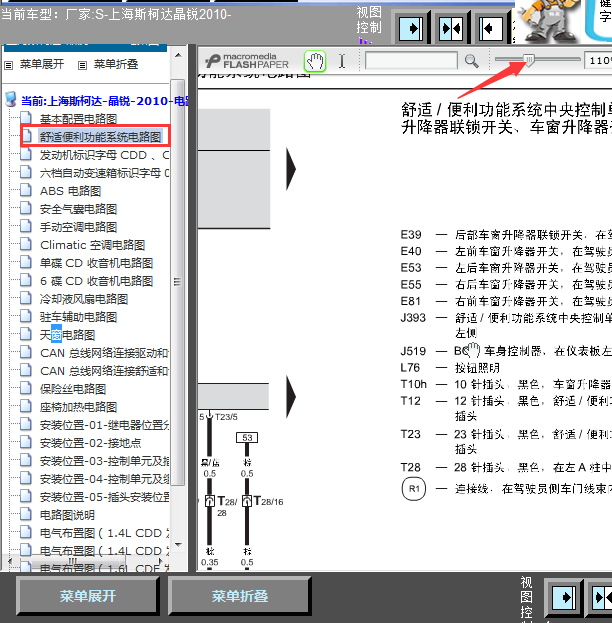The height and width of the screenshot is (623, 612).
Task: Click bottom view control right-arrow button
Action: [564, 597]
